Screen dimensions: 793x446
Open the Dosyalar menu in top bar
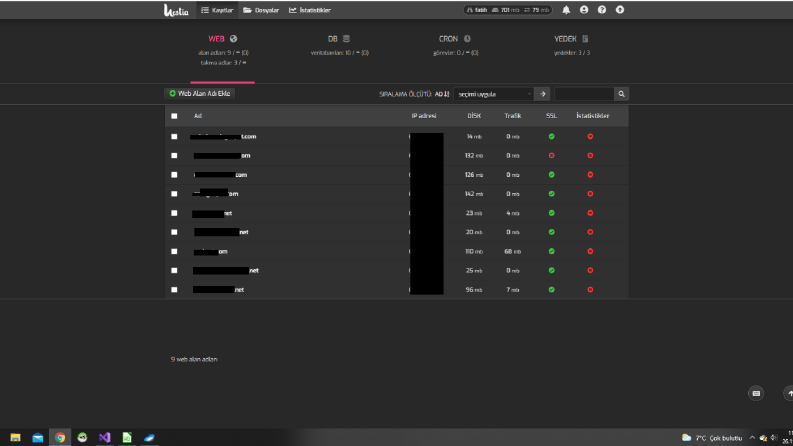click(x=261, y=10)
